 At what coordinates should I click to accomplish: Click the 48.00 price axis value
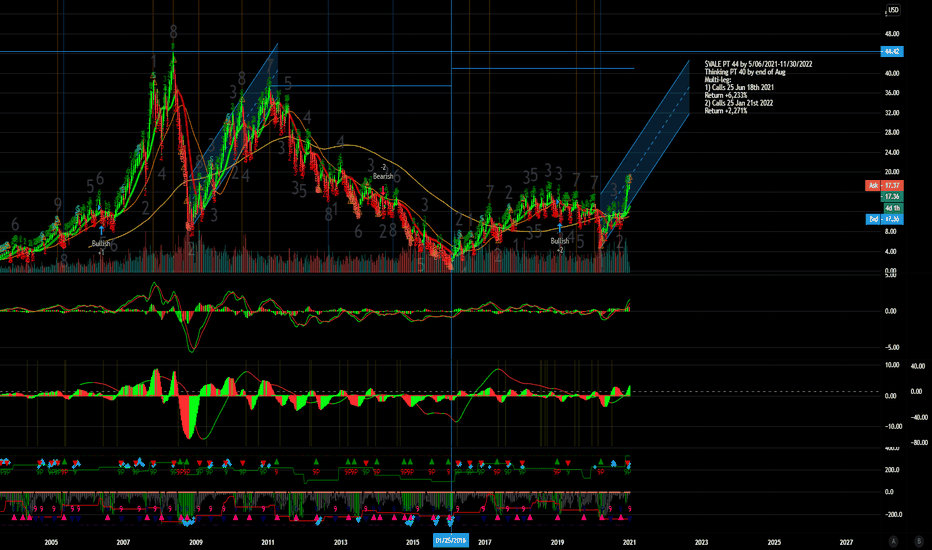892,34
